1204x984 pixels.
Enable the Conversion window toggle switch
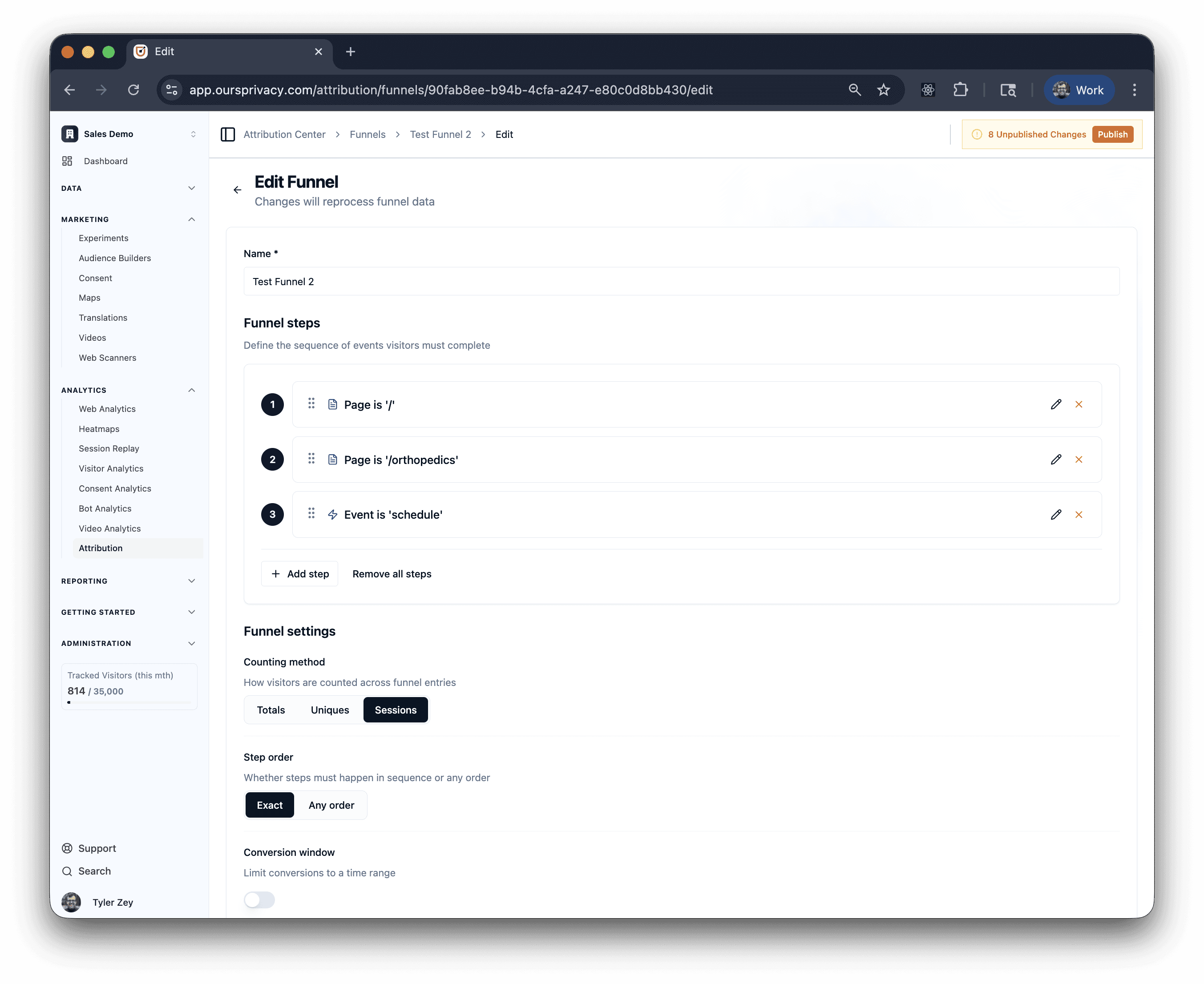(x=259, y=900)
